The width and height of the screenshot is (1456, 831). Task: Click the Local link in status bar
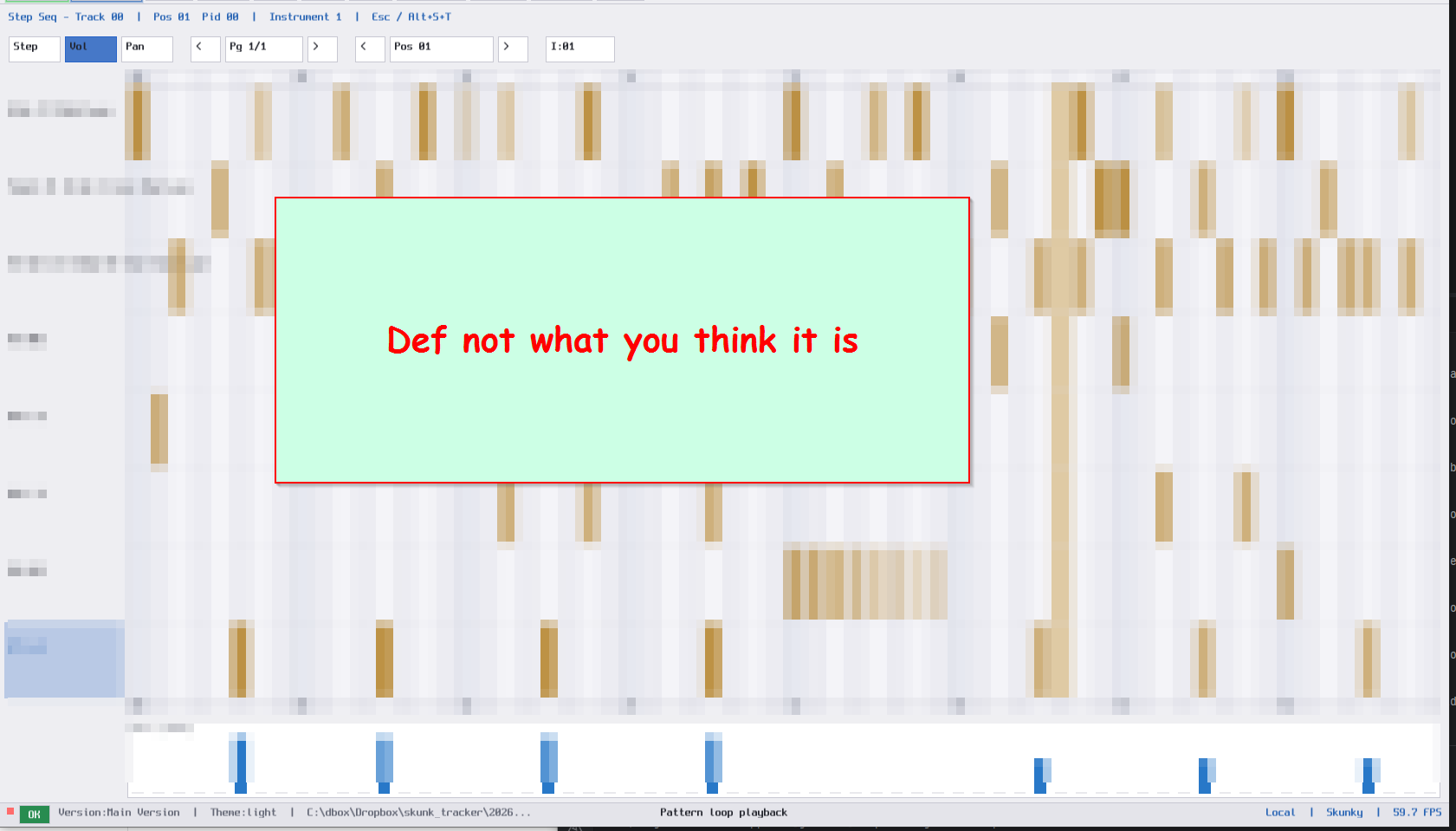pyautogui.click(x=1280, y=813)
